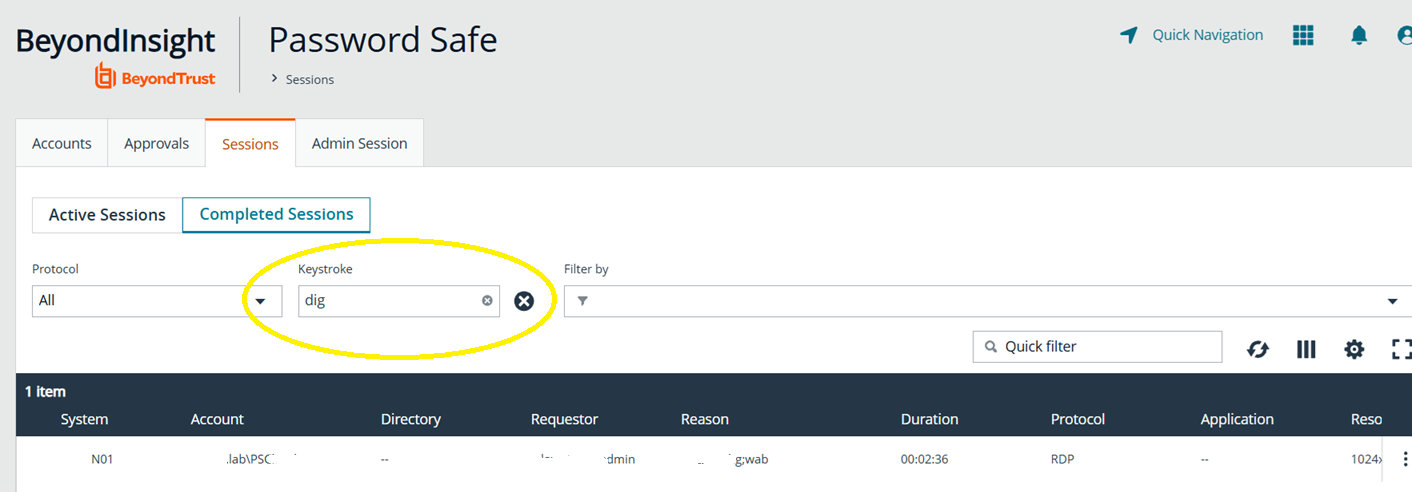1412x492 pixels.
Task: Select the Sessions tab
Action: 250,143
